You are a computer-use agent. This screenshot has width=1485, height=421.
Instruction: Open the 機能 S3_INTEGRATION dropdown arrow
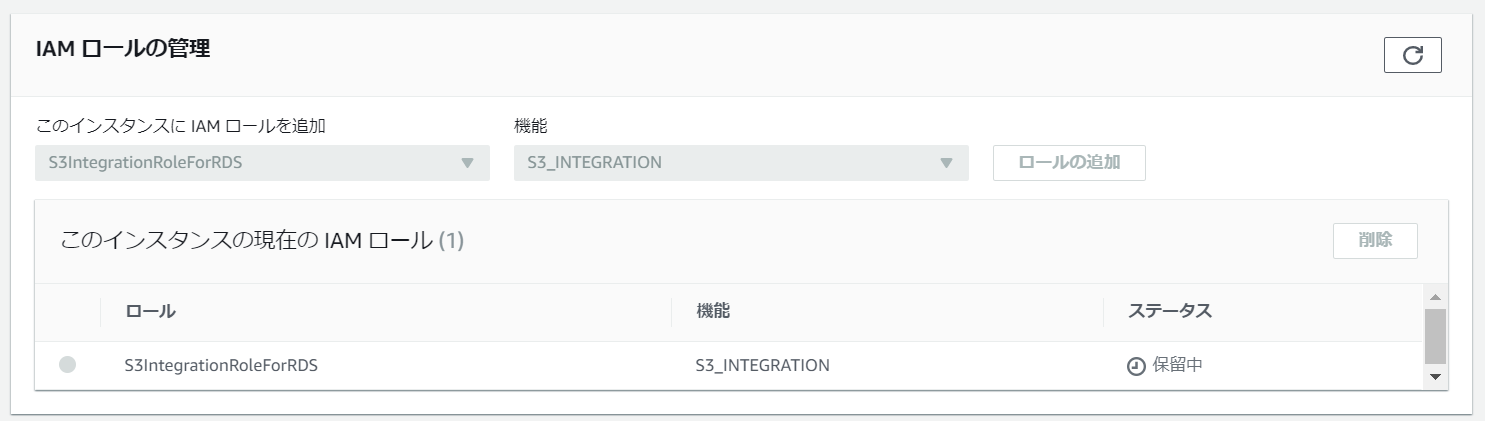946,163
